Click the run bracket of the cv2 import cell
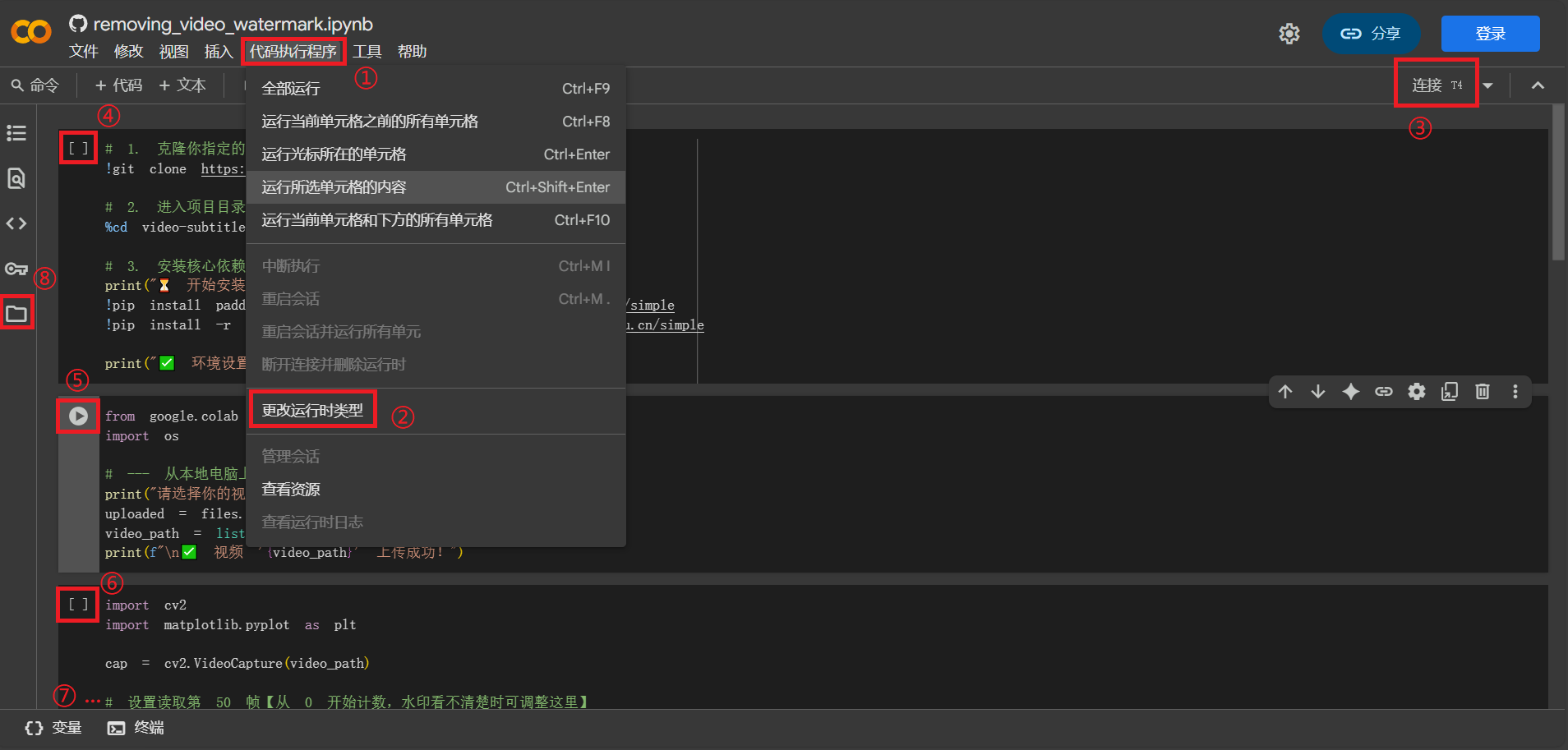This screenshot has height=750, width=1568. click(78, 605)
